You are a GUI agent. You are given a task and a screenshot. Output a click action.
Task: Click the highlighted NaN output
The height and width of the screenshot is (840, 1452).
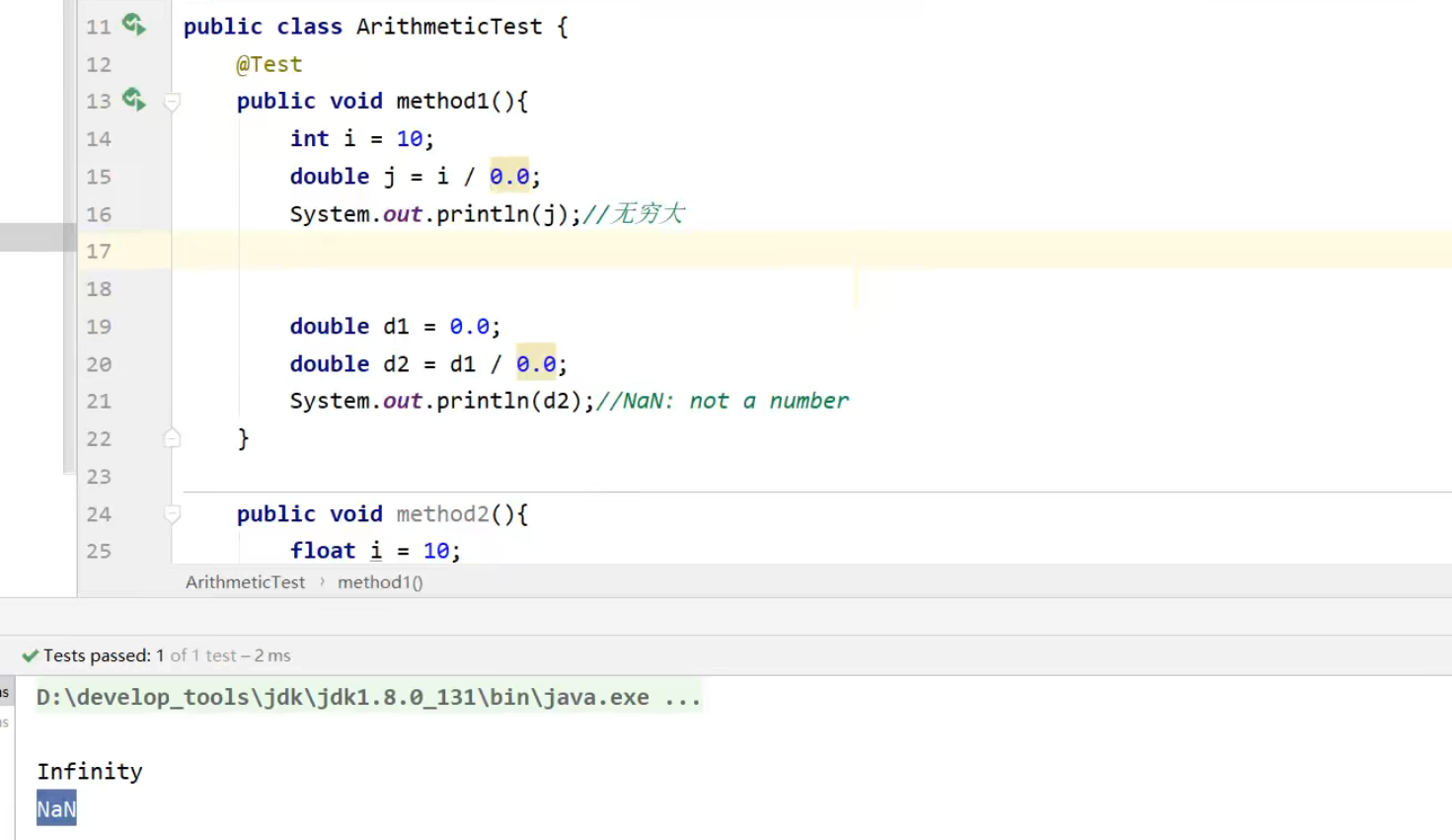click(x=56, y=809)
